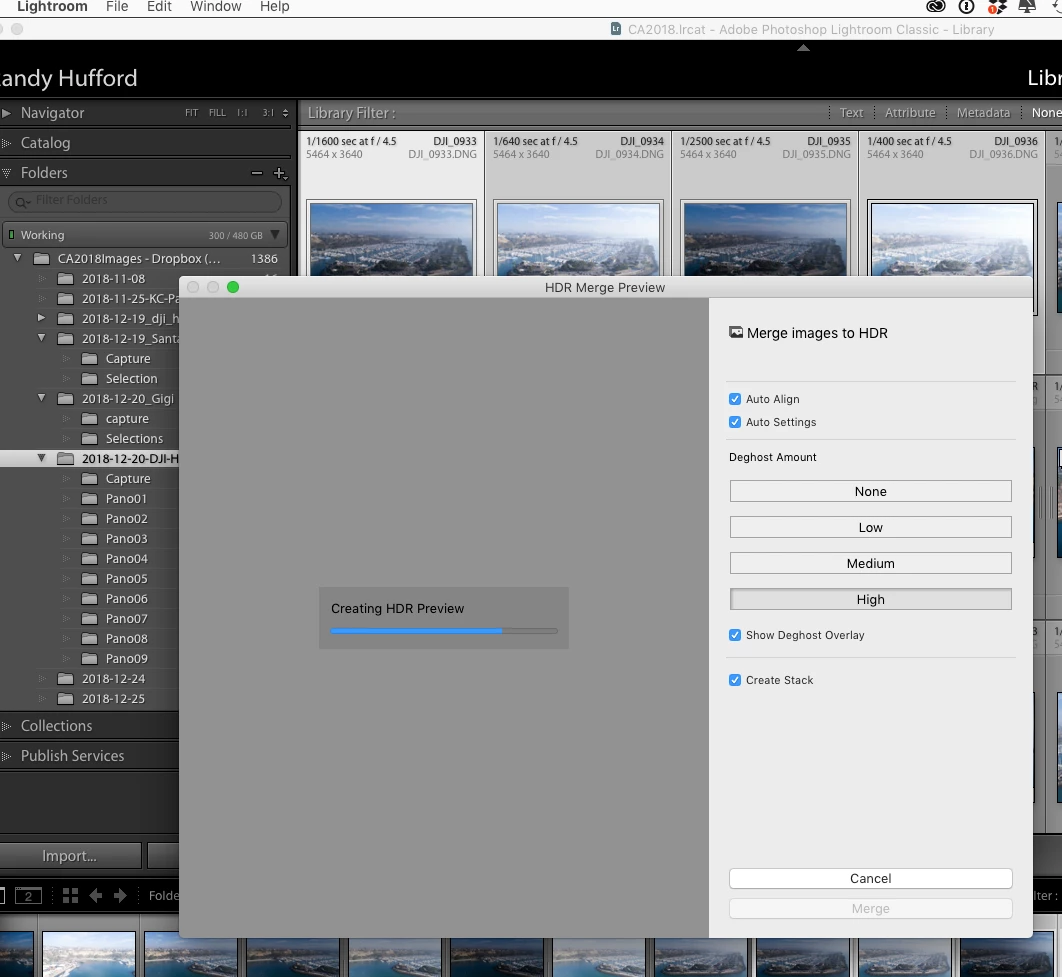The width and height of the screenshot is (1062, 977).
Task: Set Deghost Amount to Medium
Action: click(870, 563)
